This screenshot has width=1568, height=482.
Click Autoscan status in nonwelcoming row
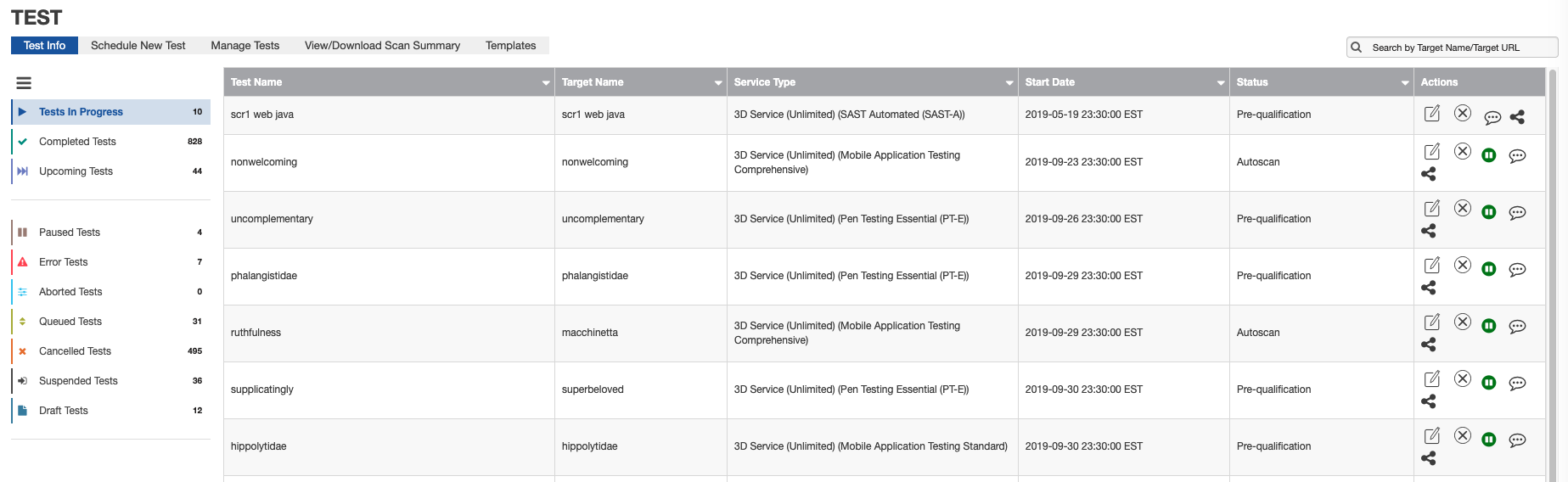click(1258, 162)
